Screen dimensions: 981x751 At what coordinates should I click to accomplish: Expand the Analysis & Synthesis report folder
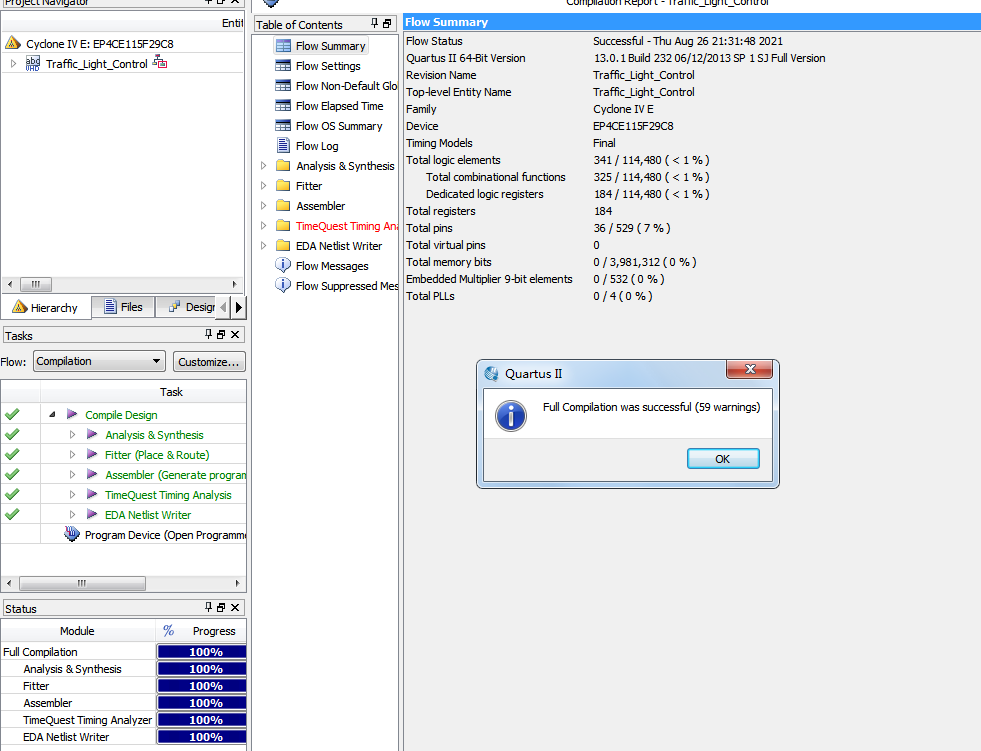[x=263, y=166]
